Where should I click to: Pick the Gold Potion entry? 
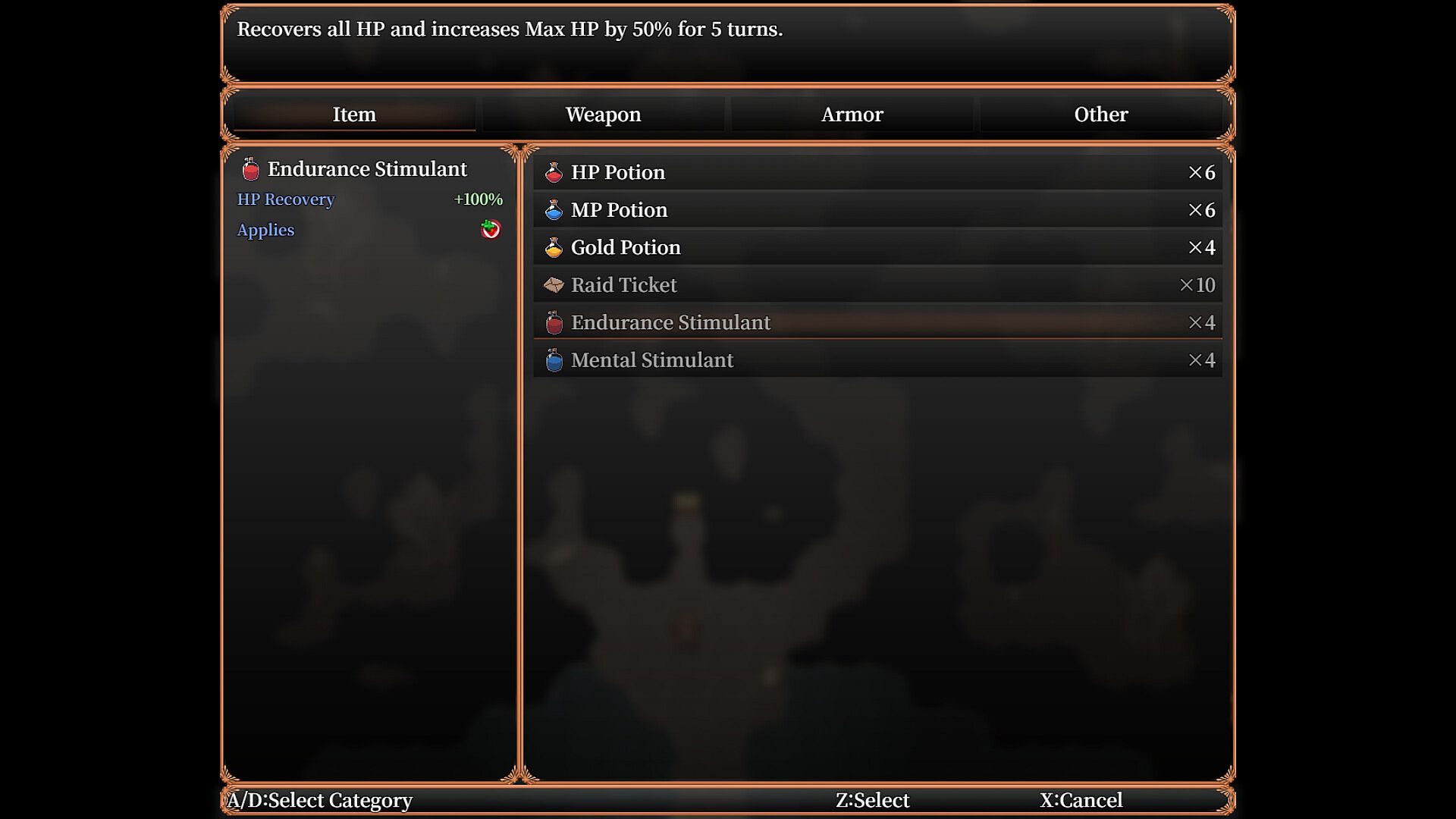(877, 247)
